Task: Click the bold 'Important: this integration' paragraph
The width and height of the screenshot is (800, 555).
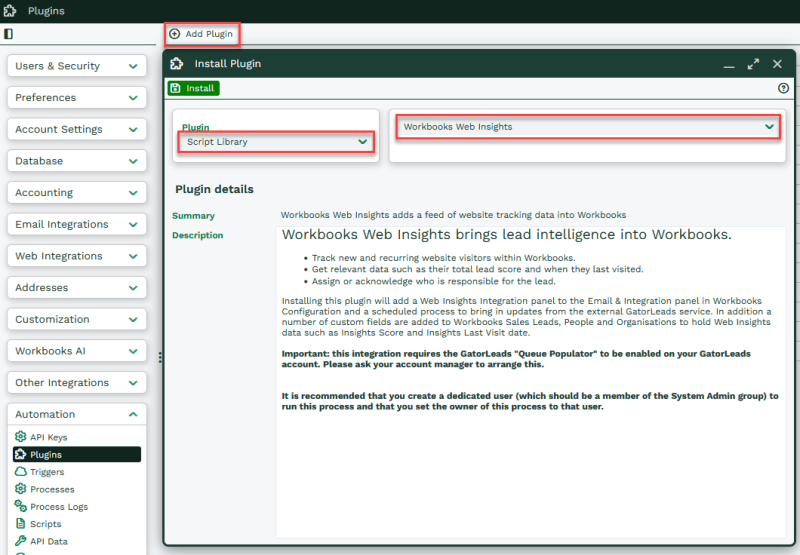Action: click(516, 359)
